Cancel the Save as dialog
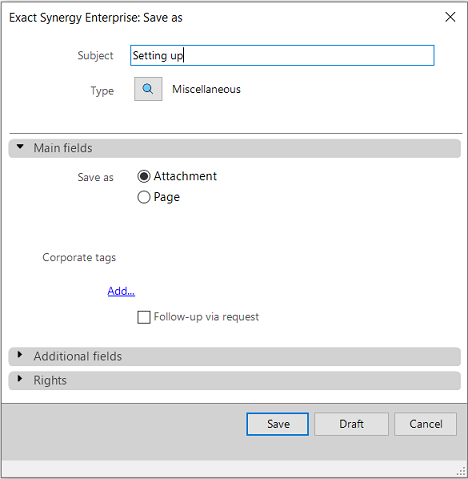This screenshot has height=479, width=468. click(x=425, y=424)
